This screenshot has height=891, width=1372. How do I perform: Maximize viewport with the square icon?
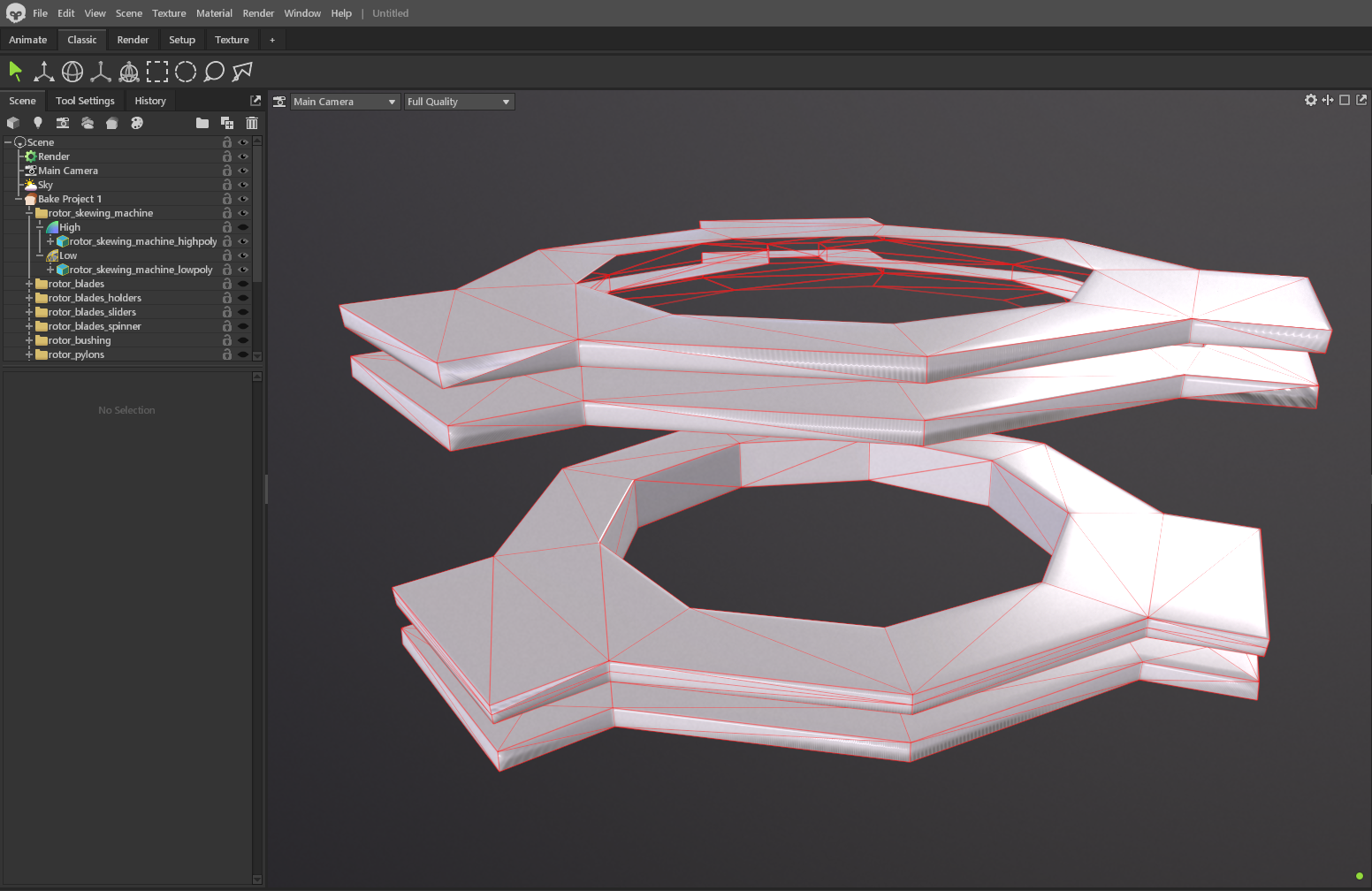(x=1345, y=100)
